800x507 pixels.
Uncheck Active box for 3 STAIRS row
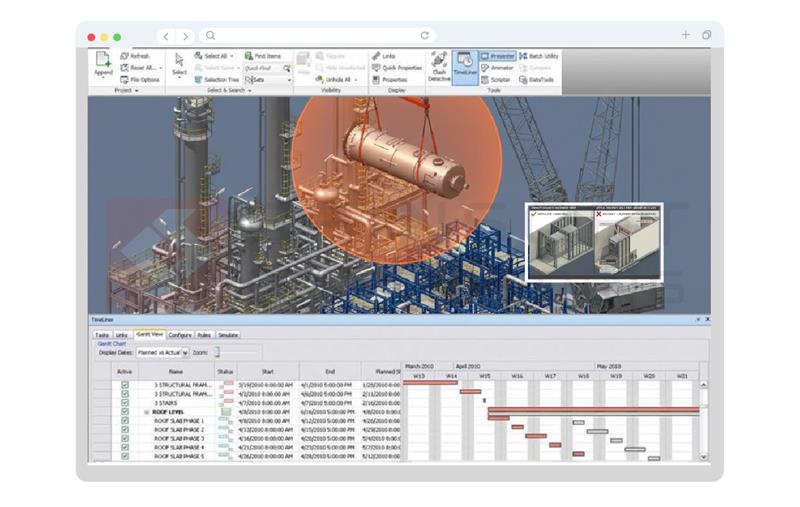click(125, 402)
